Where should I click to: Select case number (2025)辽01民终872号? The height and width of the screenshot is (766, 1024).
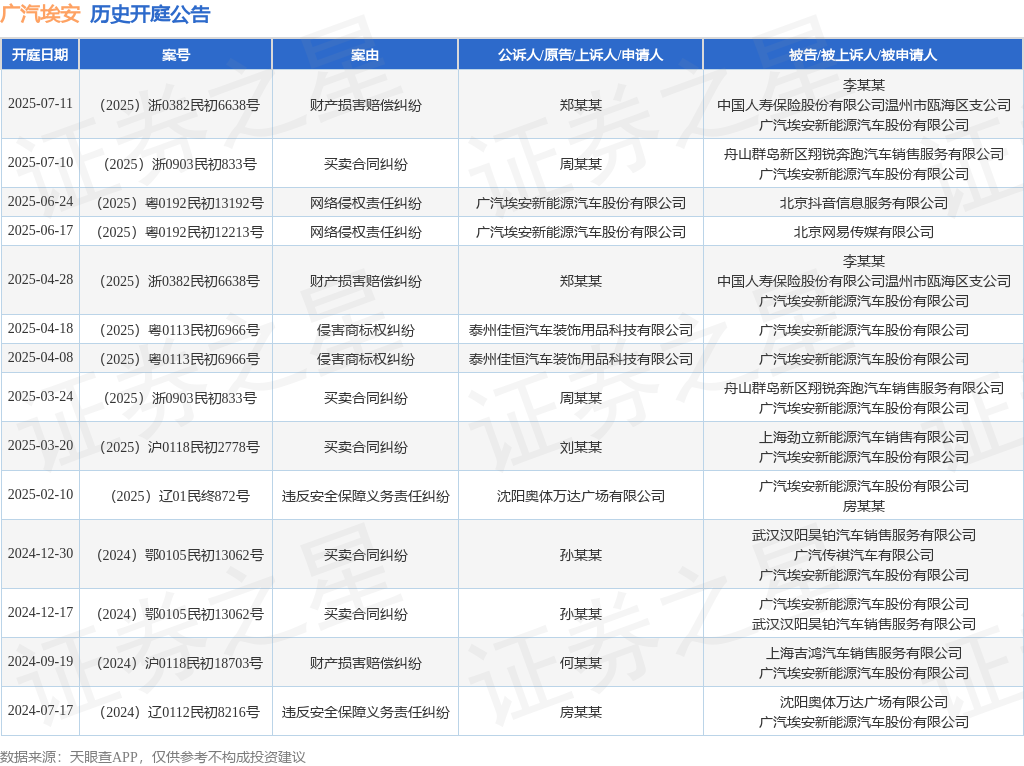click(180, 496)
